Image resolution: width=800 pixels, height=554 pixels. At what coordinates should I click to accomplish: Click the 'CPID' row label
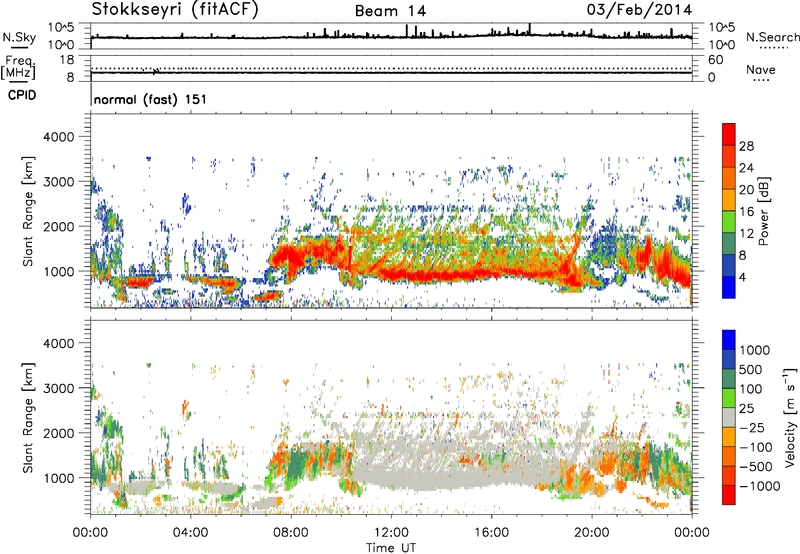click(x=22, y=95)
